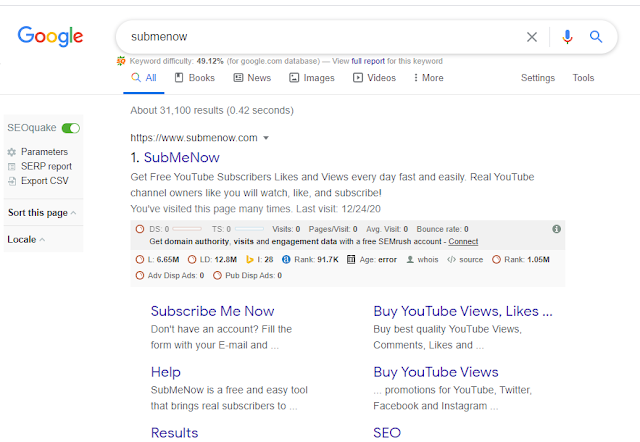
Task: Click the About 31,100 results text
Action: [x=212, y=111]
